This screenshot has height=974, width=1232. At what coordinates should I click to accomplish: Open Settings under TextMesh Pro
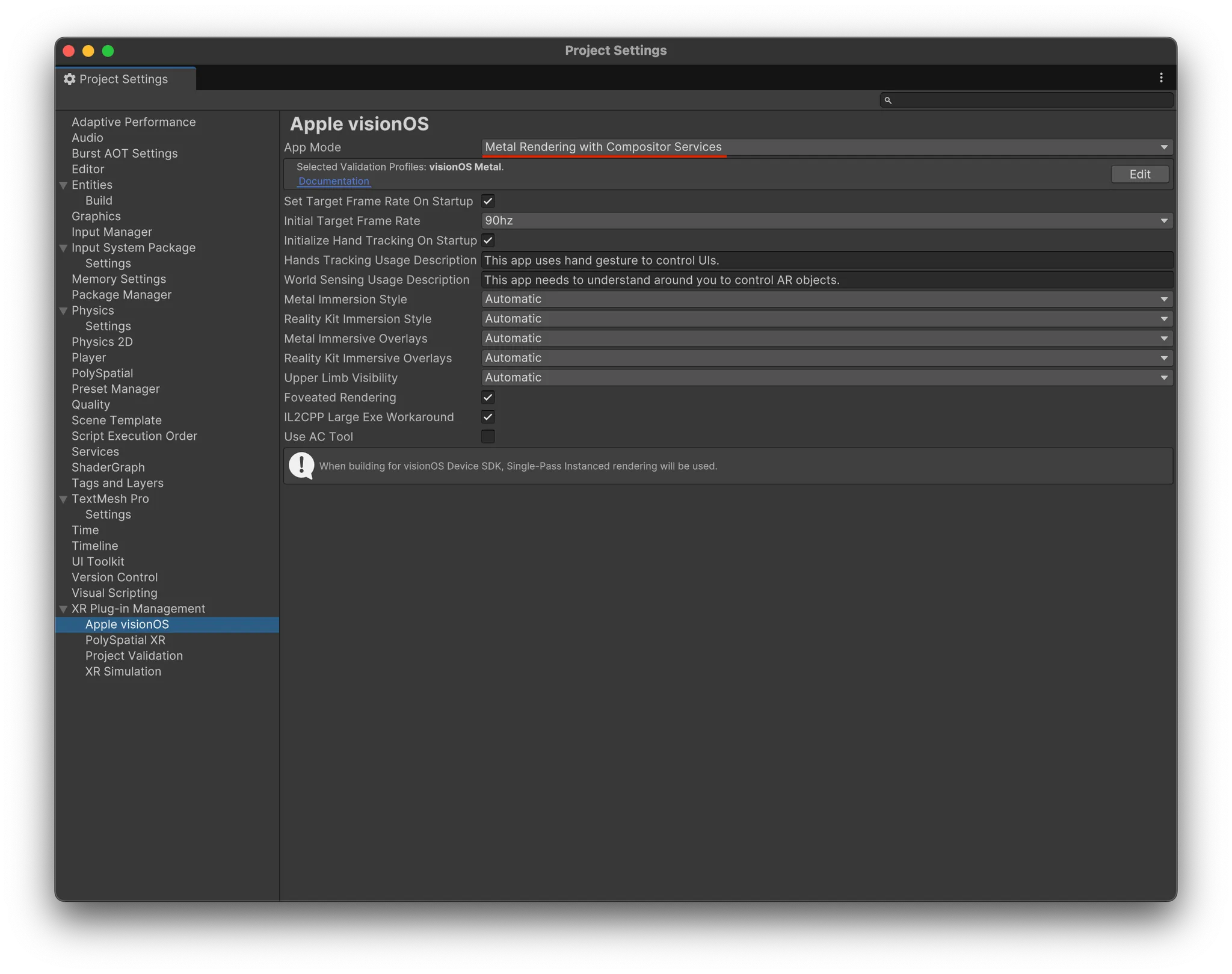(108, 515)
